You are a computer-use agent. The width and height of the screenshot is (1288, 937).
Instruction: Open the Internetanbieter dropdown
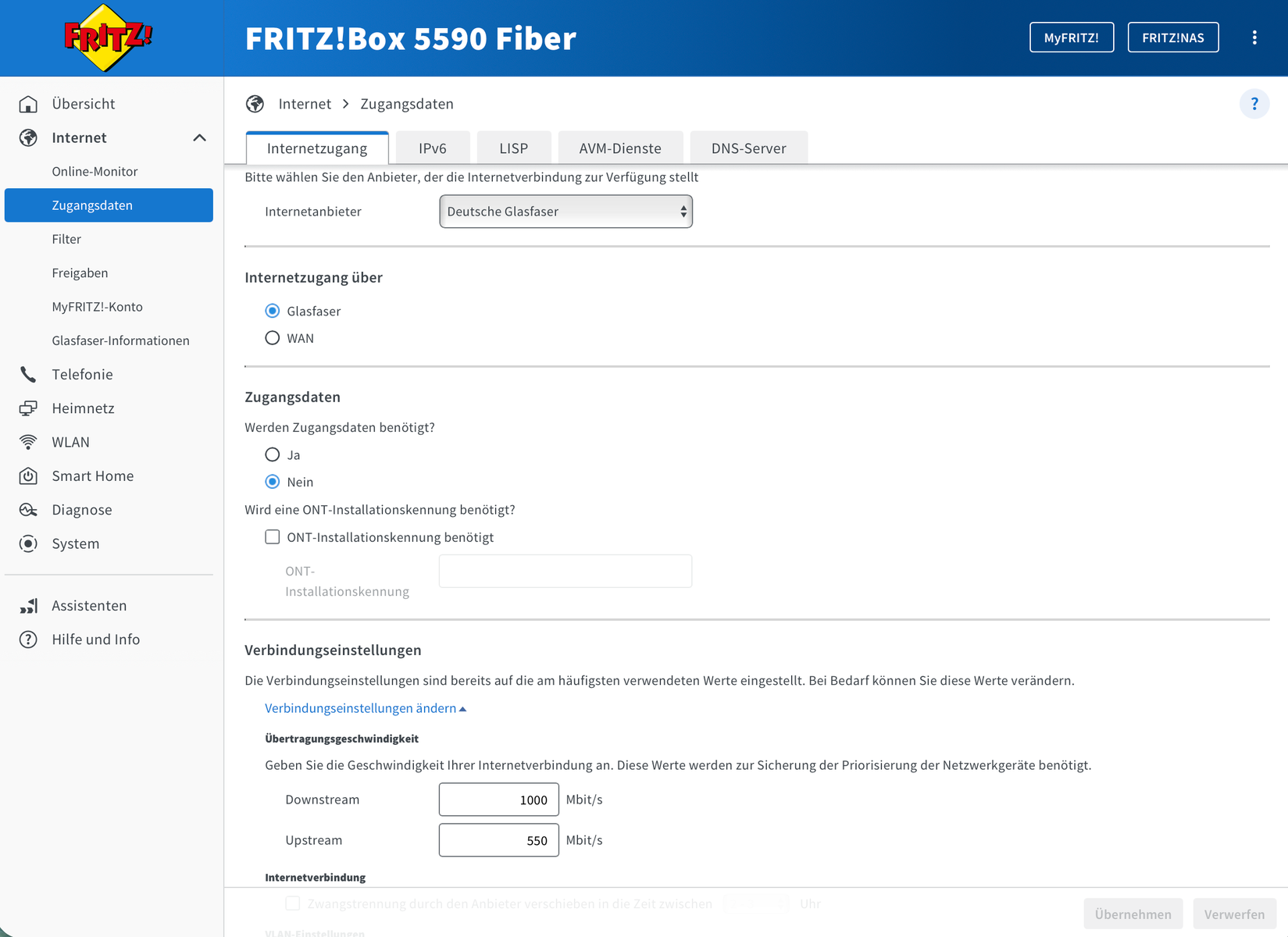pos(566,212)
